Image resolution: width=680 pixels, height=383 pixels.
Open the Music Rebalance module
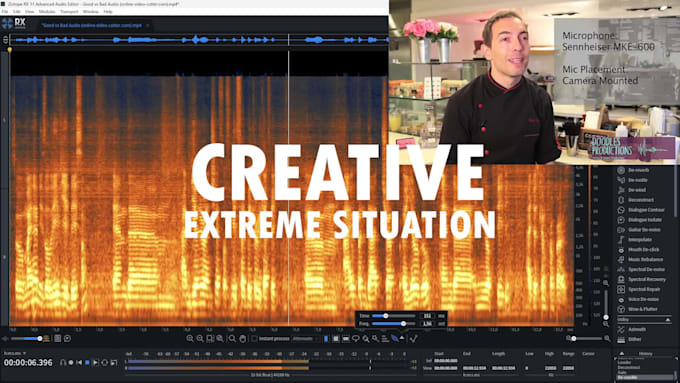[640, 259]
